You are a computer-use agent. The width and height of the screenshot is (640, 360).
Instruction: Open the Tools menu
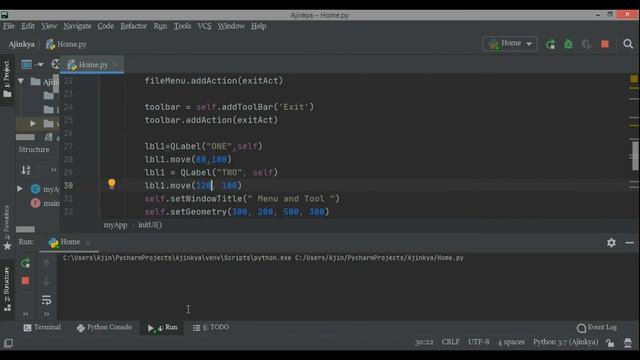coord(182,26)
